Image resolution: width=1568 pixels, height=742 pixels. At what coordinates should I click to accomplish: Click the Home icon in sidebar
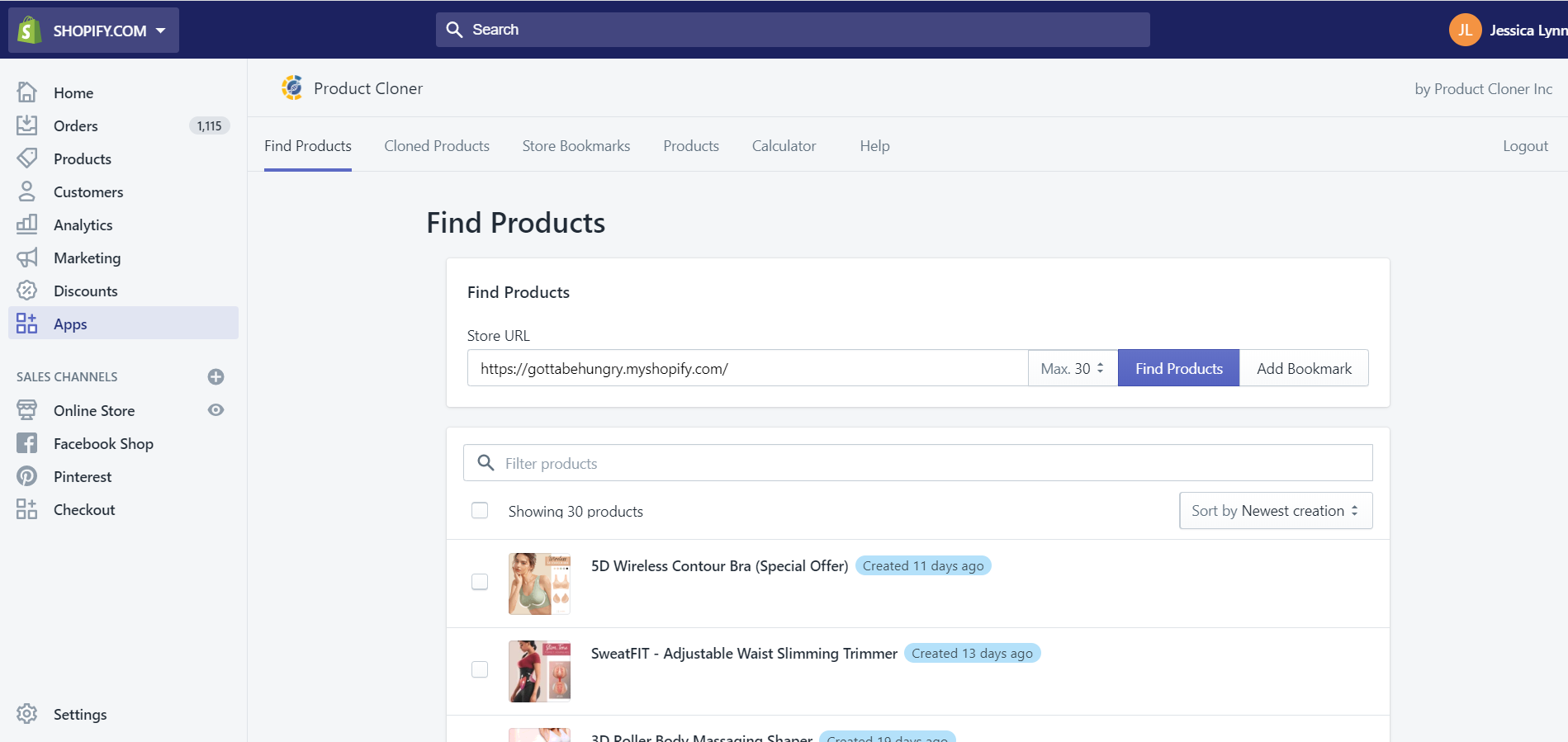27,92
